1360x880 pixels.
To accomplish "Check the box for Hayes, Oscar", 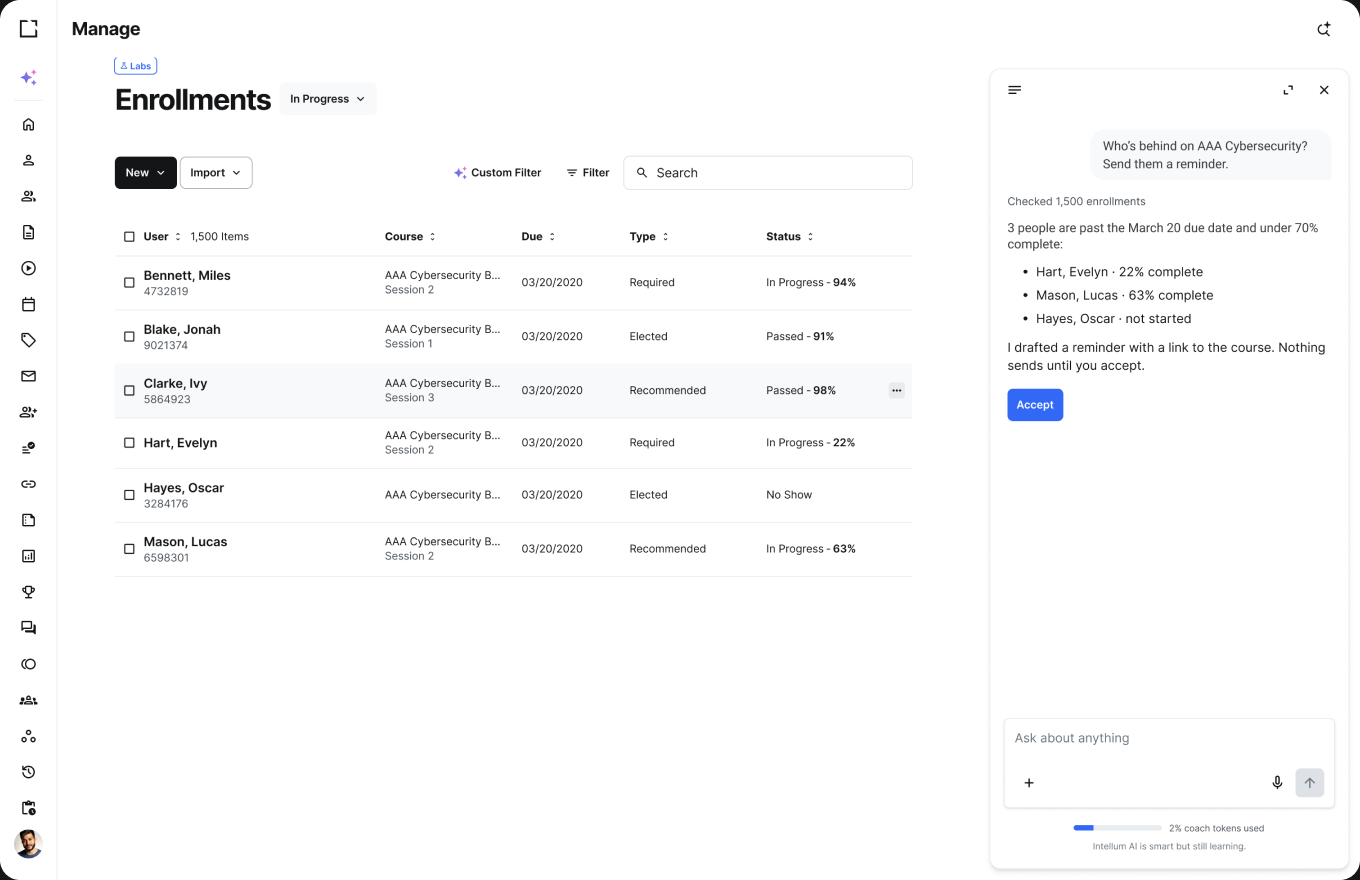I will (129, 495).
